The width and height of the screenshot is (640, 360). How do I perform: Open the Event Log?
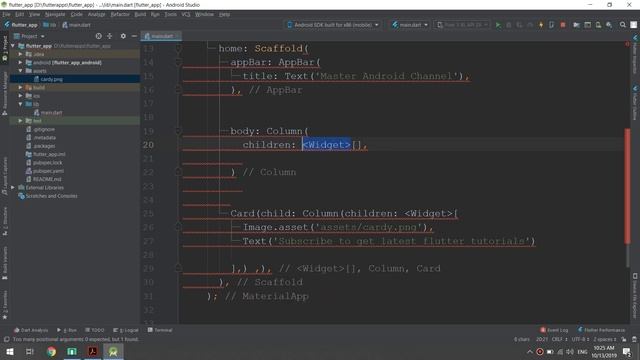tap(554, 330)
